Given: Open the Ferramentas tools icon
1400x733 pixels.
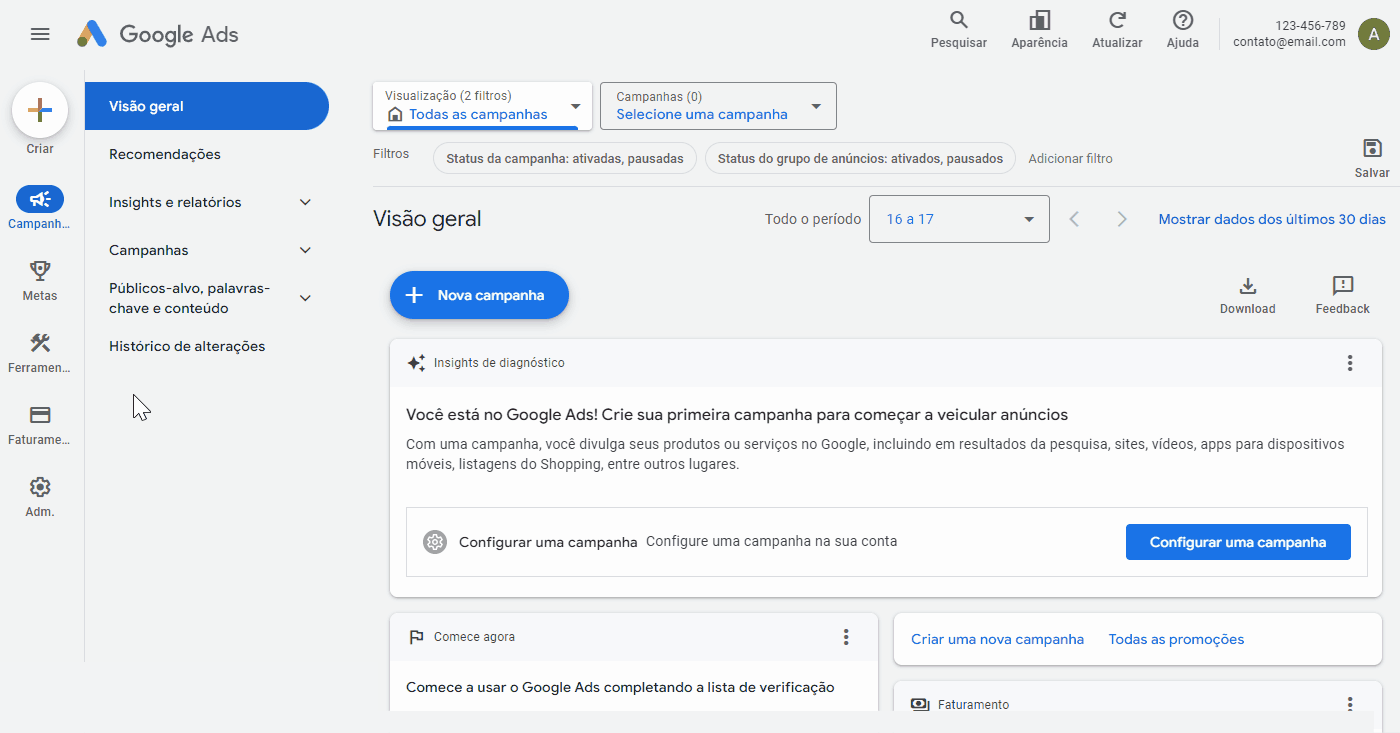Looking at the screenshot, I should pyautogui.click(x=40, y=343).
